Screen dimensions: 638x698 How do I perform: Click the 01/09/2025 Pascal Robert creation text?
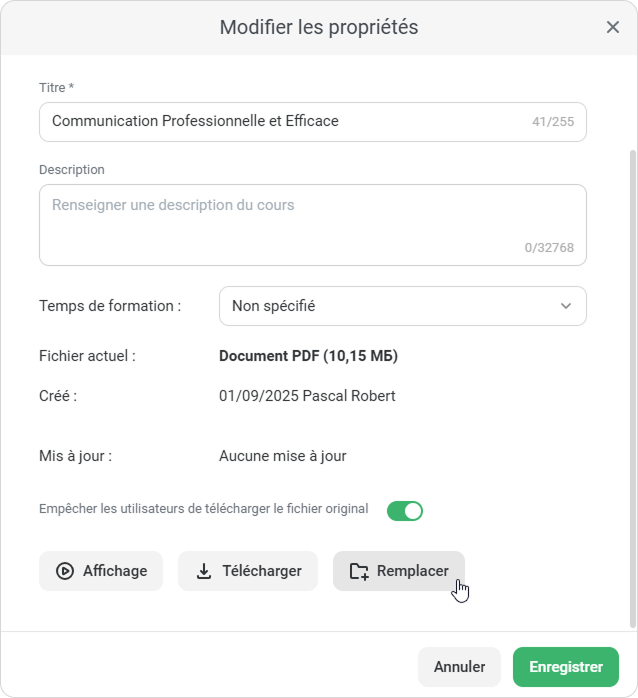pos(307,396)
